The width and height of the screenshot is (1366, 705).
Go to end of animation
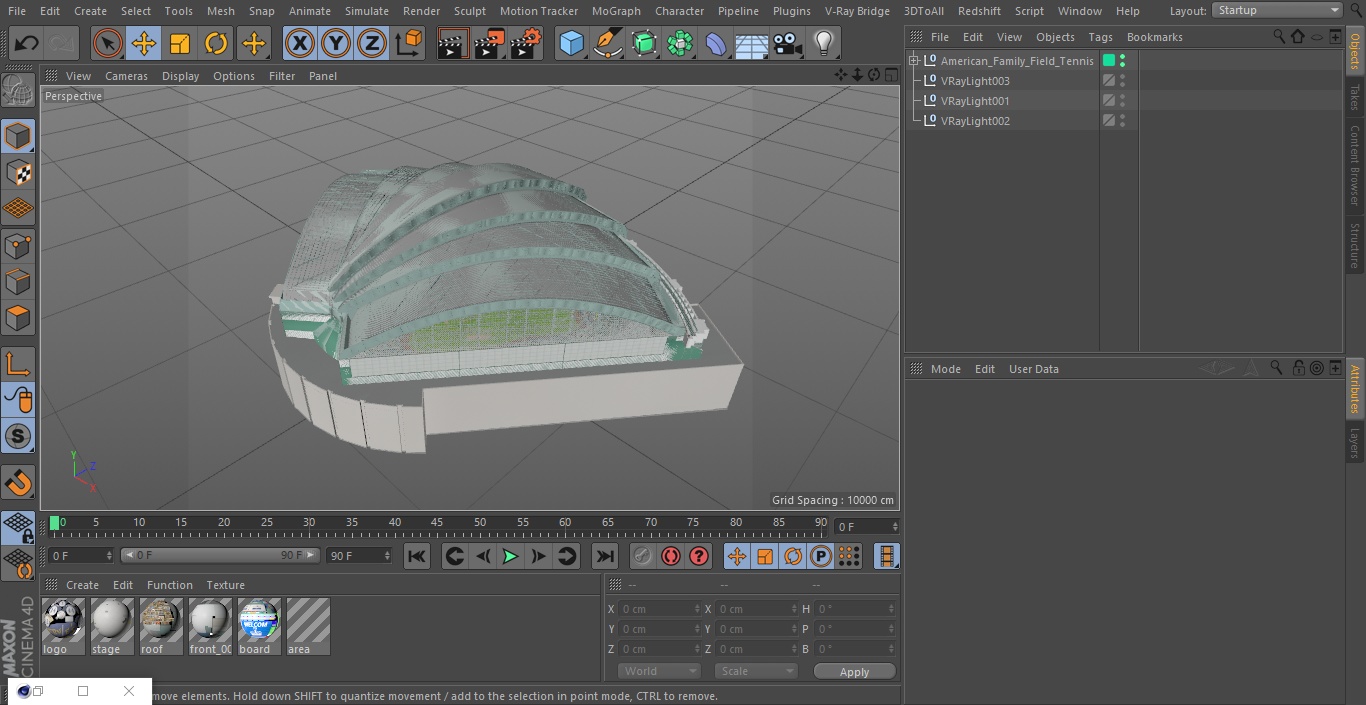tap(605, 556)
